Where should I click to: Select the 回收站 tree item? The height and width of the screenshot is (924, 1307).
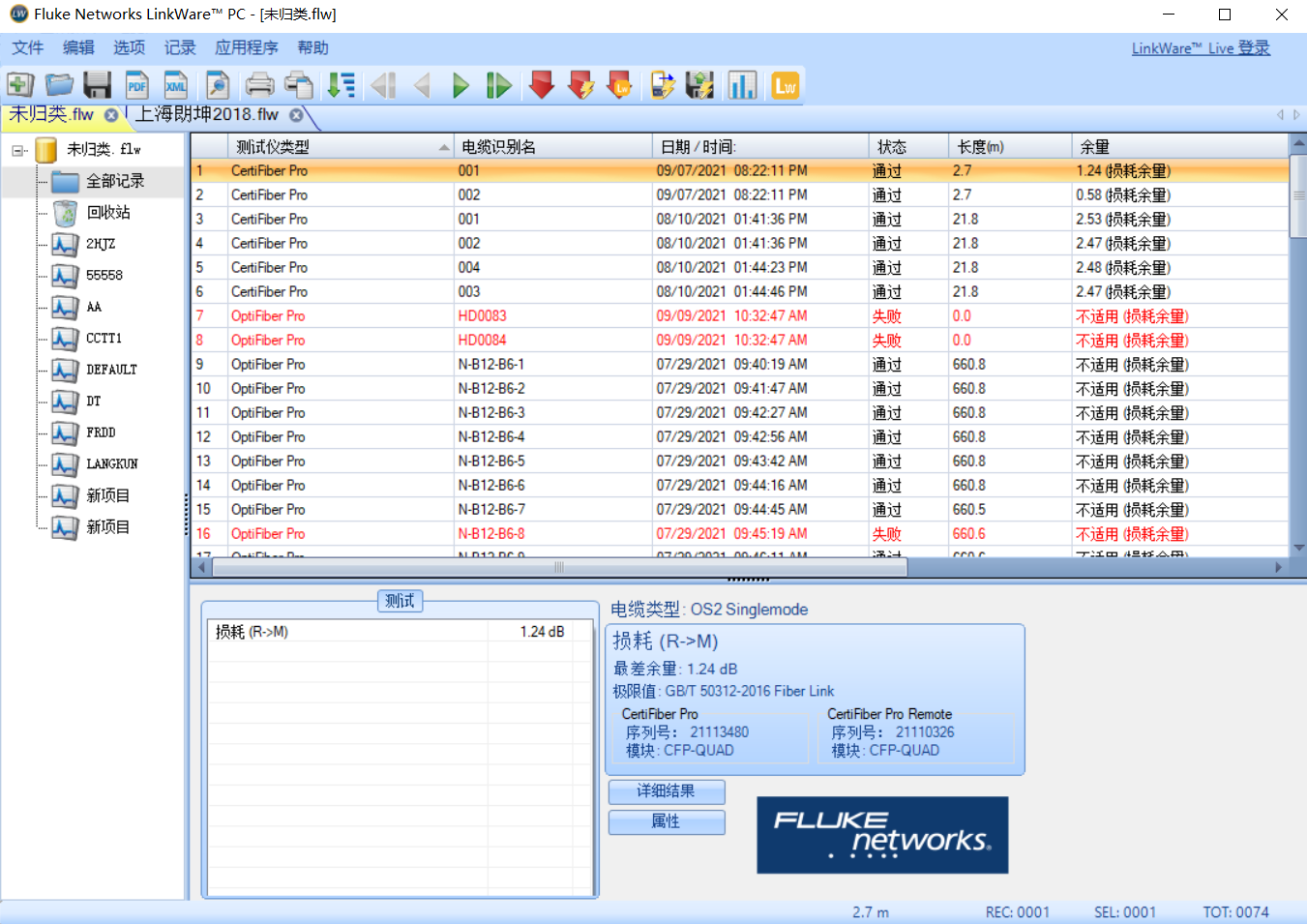(107, 213)
